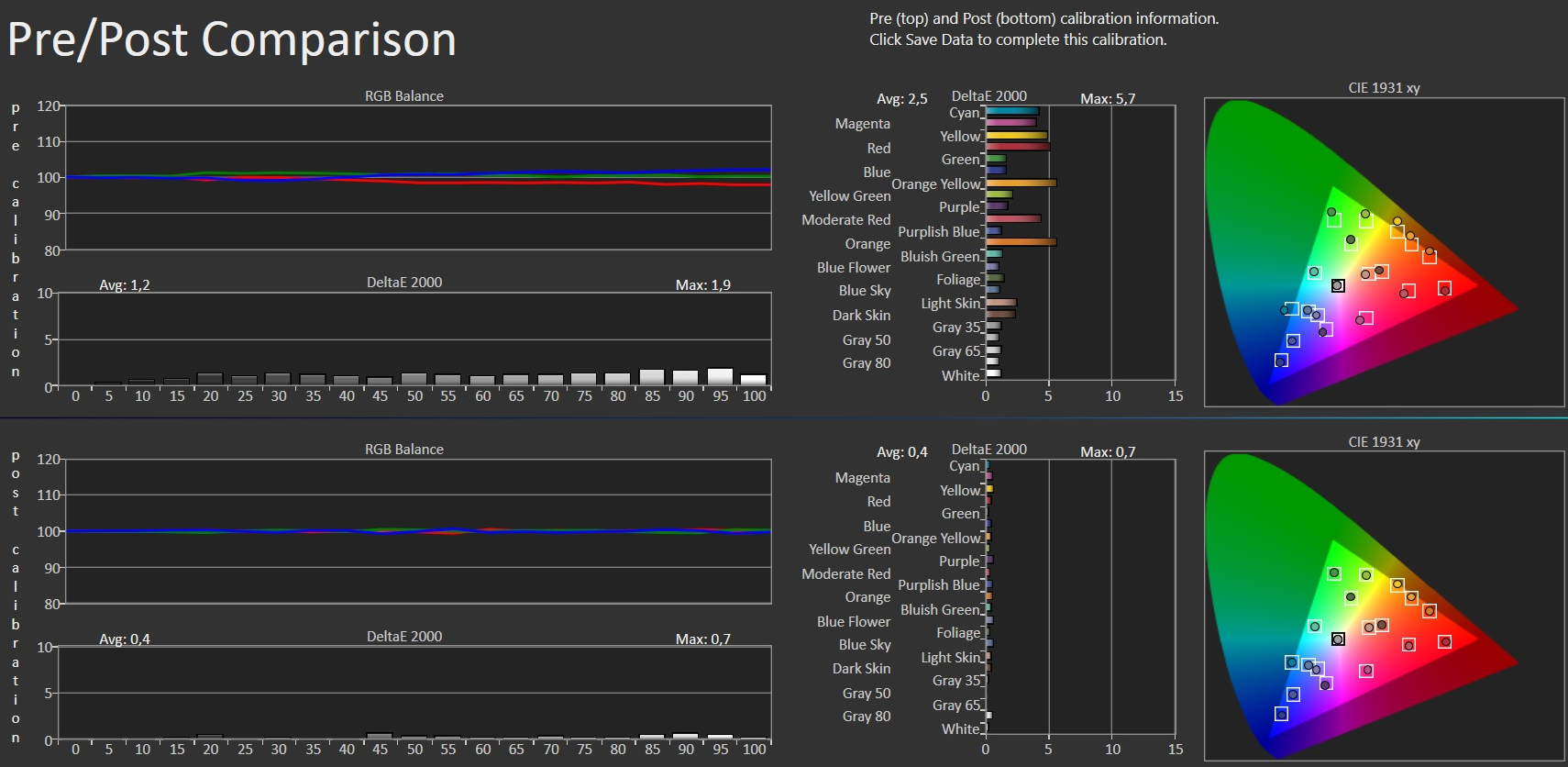The height and width of the screenshot is (767, 1568).
Task: Click the 'Max: 5,7' label in pre-calibration chart
Action: (1107, 98)
